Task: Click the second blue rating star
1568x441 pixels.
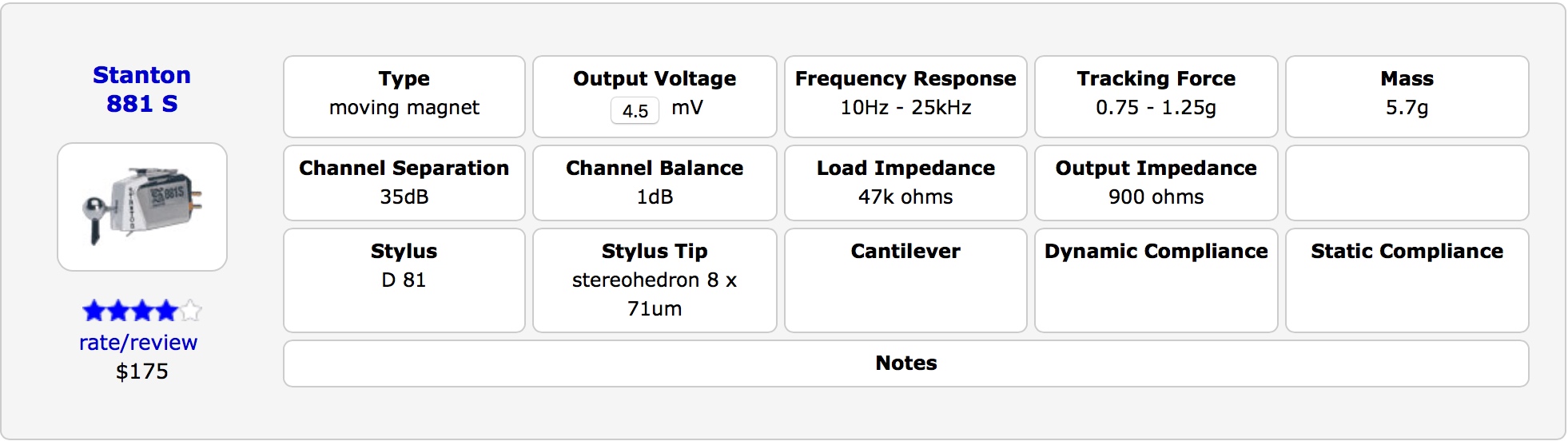Action: coord(118,311)
